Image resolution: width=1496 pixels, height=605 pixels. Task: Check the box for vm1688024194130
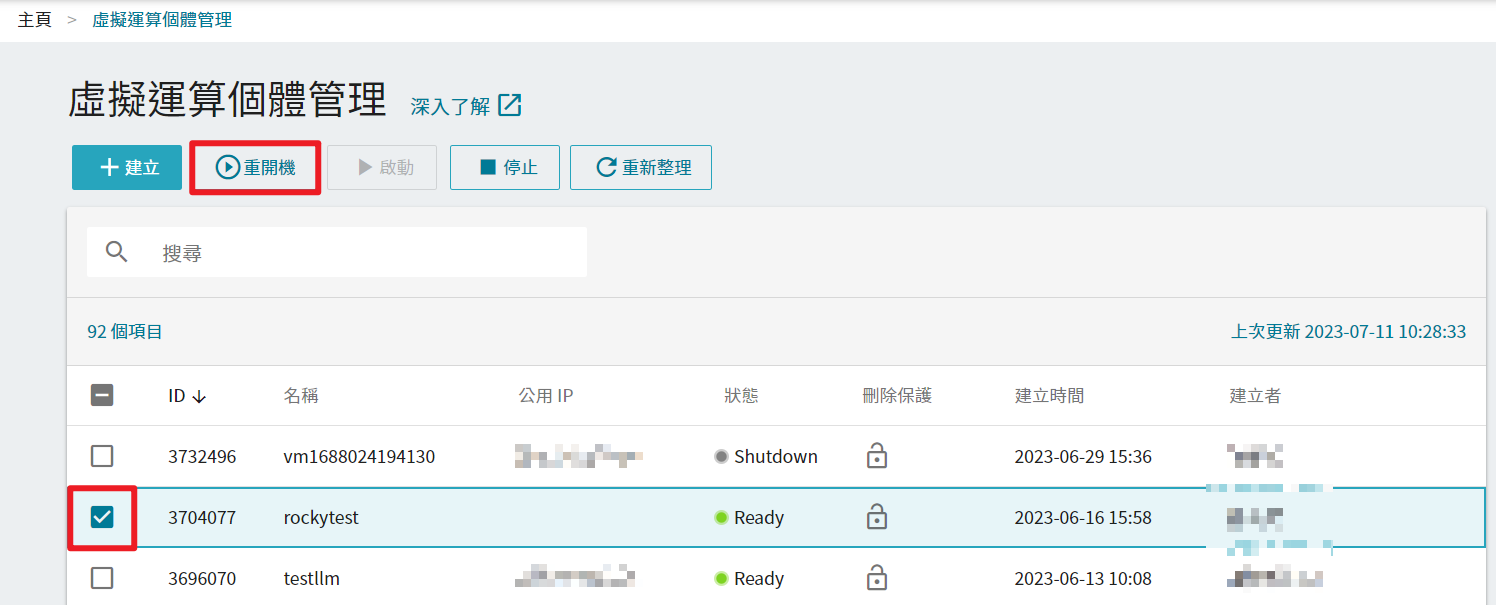[x=102, y=456]
